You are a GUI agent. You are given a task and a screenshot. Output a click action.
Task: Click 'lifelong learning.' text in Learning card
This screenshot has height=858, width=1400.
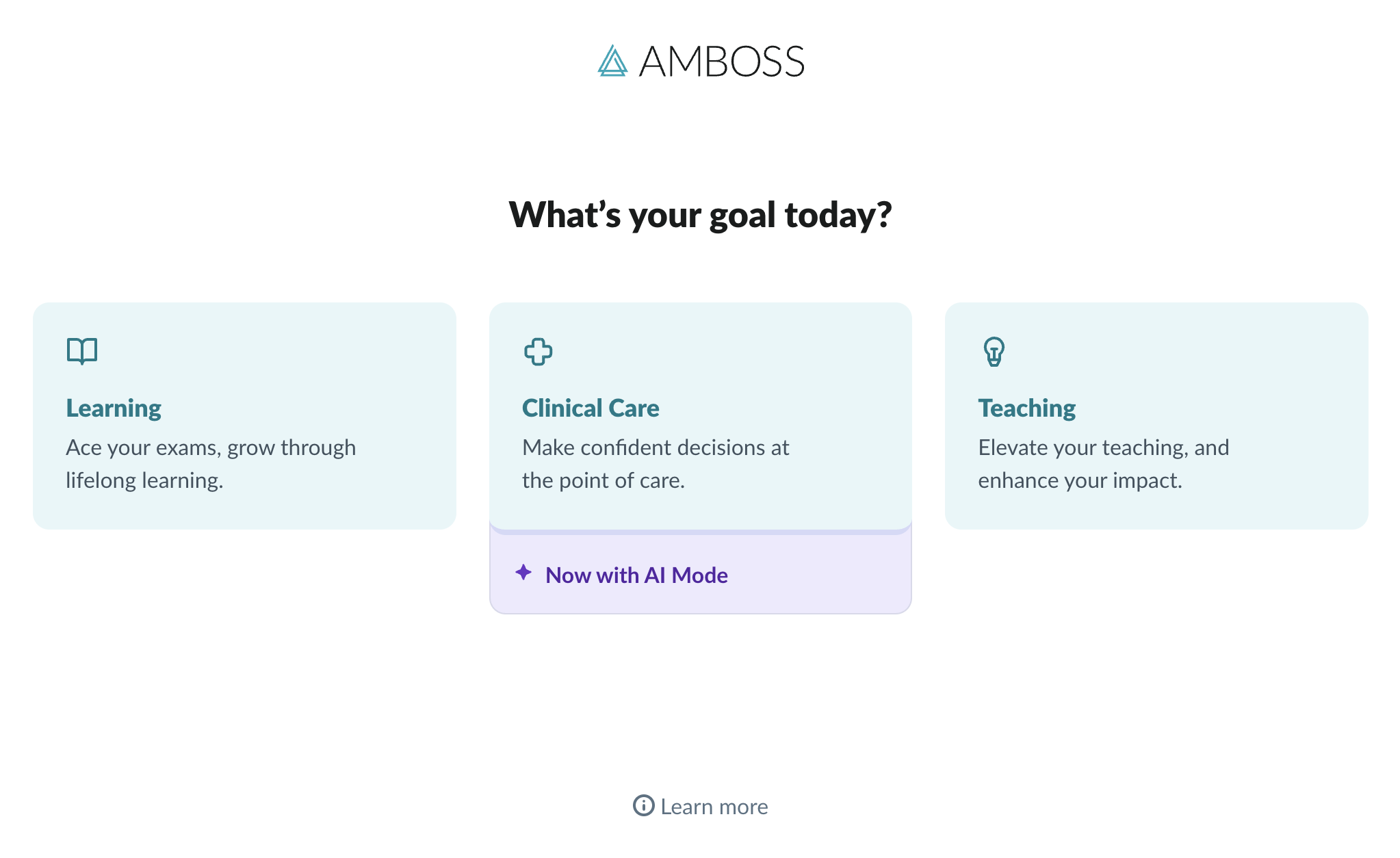[144, 480]
